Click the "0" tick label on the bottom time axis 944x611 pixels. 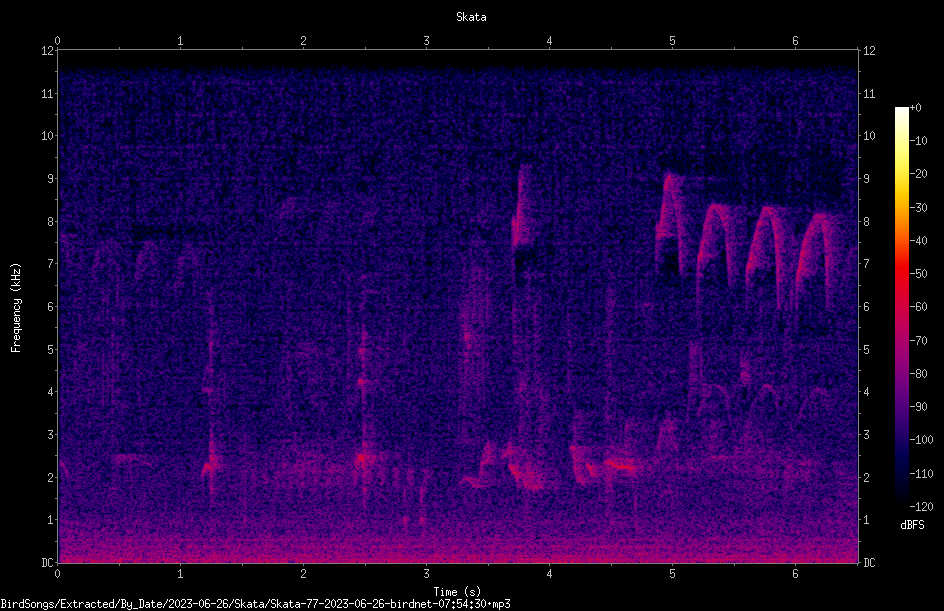pos(57,574)
